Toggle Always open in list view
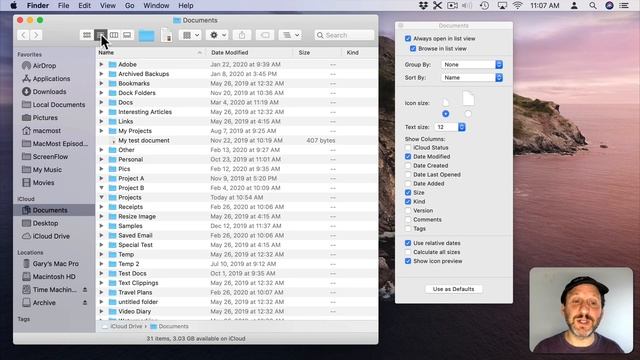Image resolution: width=640 pixels, height=360 pixels. (408, 38)
